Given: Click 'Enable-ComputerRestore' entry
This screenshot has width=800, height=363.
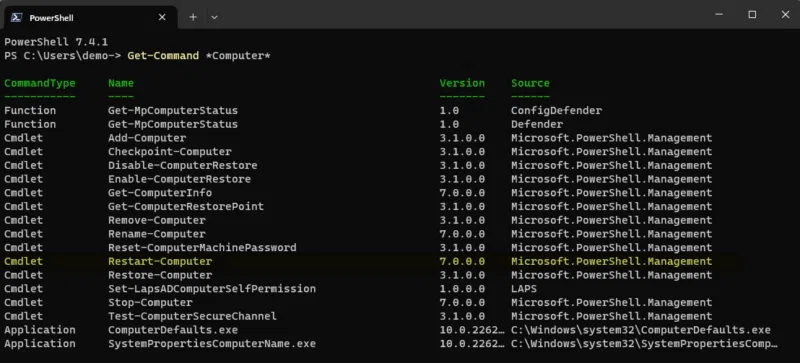Looking at the screenshot, I should pos(180,179).
